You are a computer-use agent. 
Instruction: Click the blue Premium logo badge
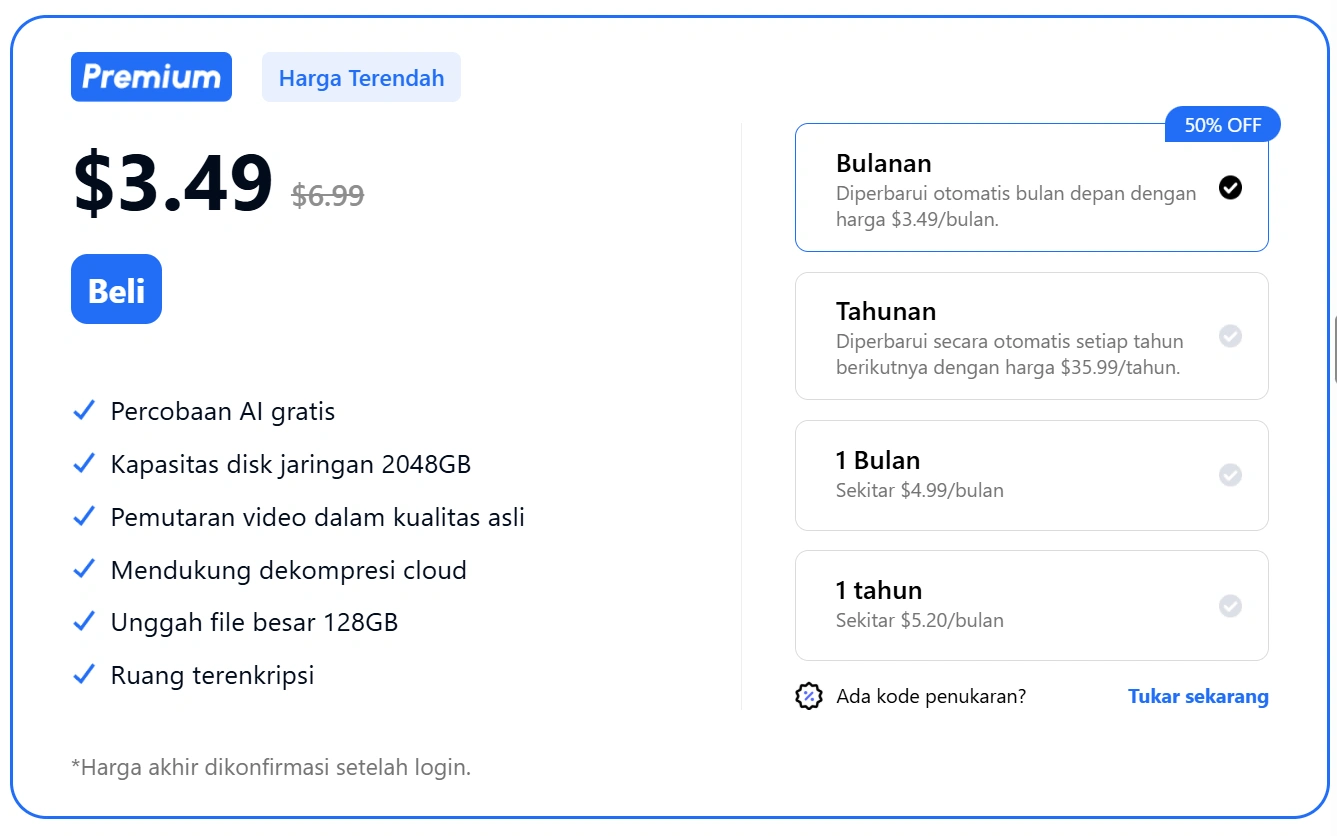[151, 77]
